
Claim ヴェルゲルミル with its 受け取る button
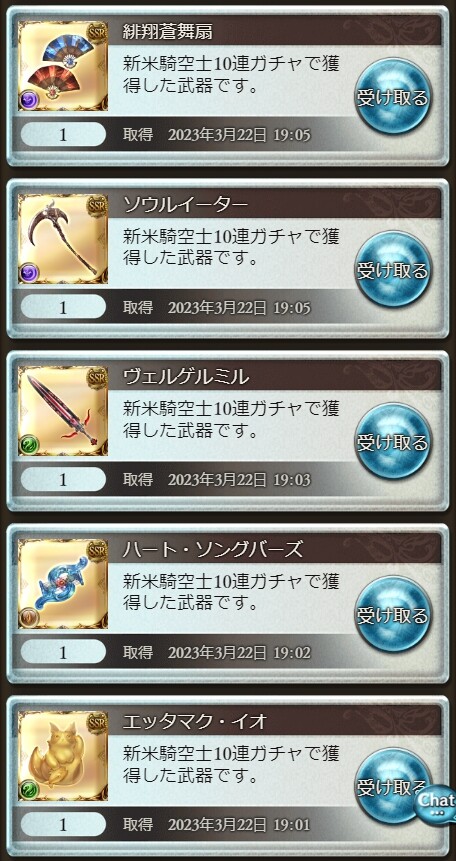point(392,441)
